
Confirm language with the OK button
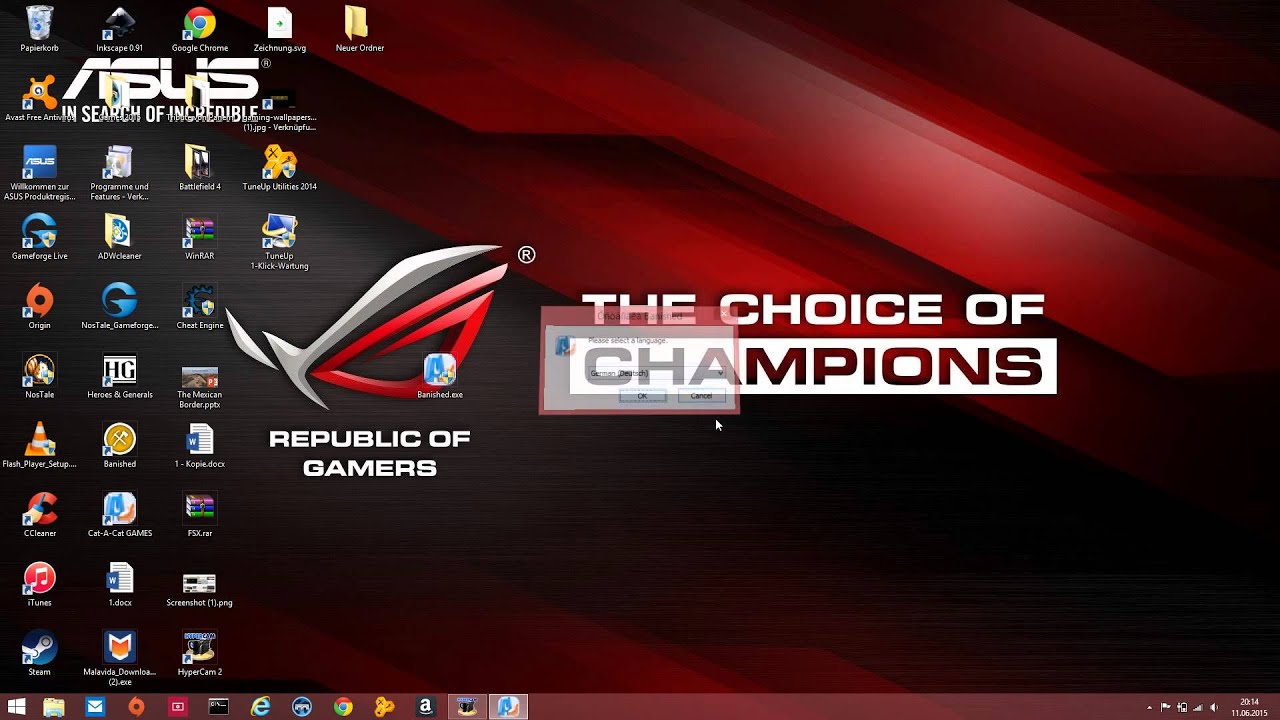(642, 396)
